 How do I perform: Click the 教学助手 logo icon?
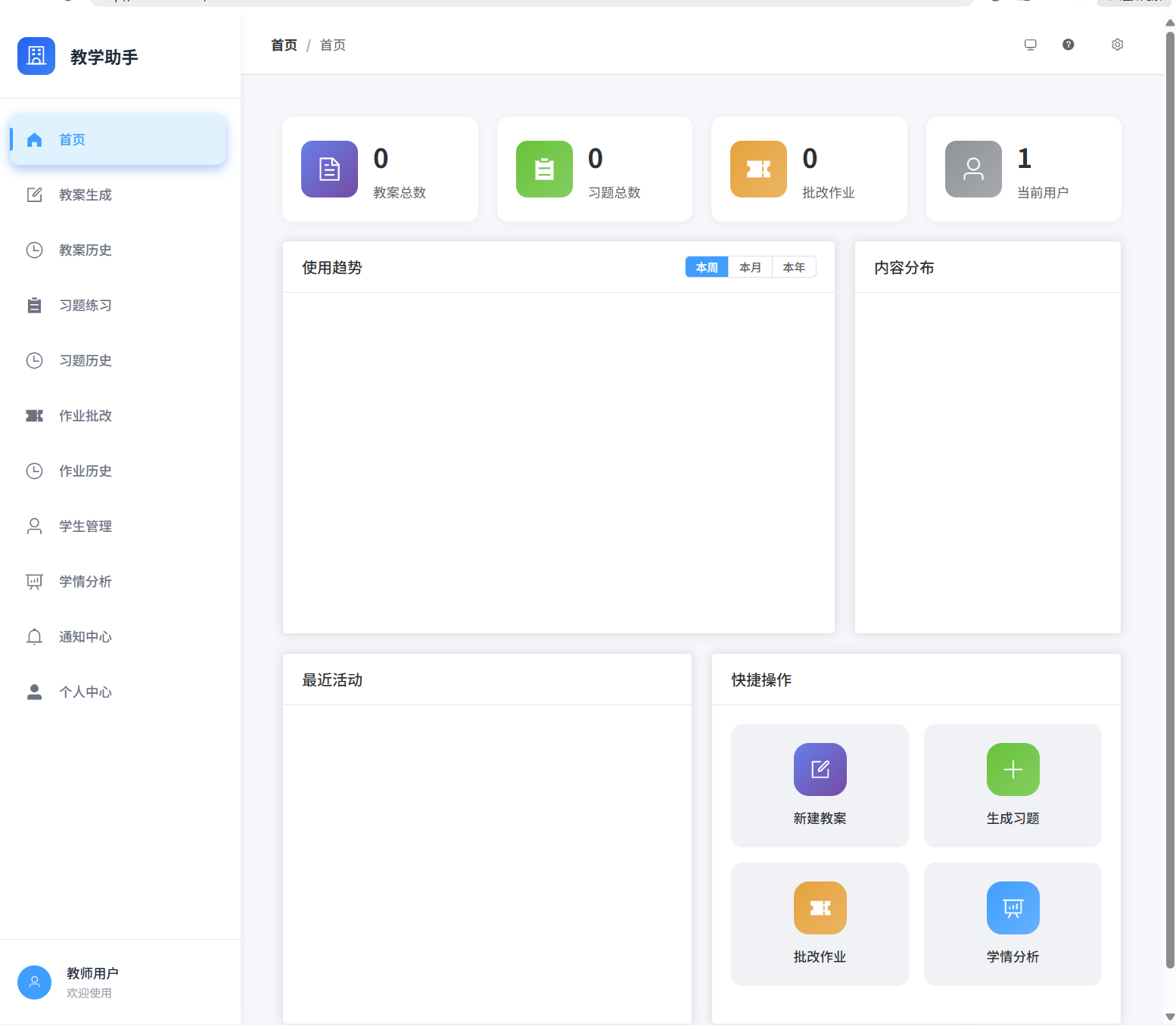(x=36, y=56)
